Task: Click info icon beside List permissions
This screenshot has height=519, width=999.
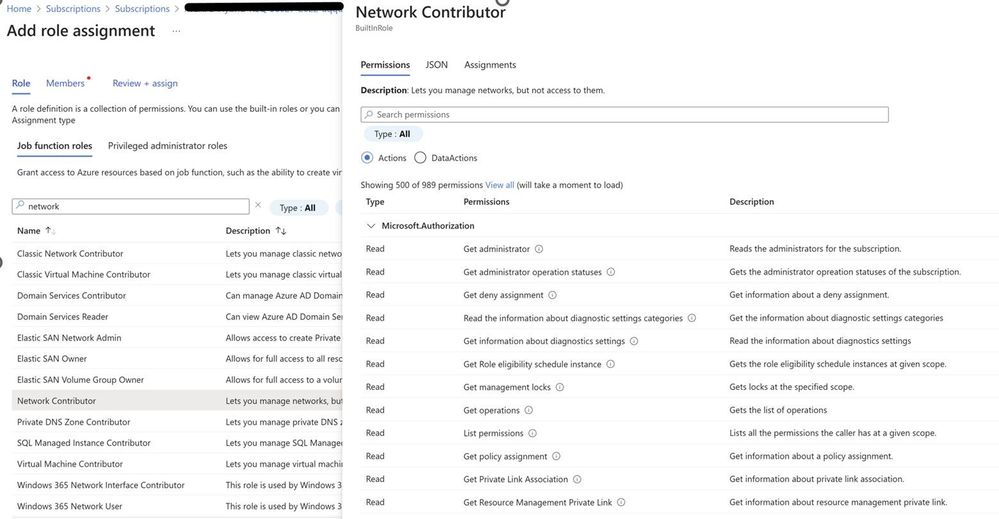Action: 533,433
